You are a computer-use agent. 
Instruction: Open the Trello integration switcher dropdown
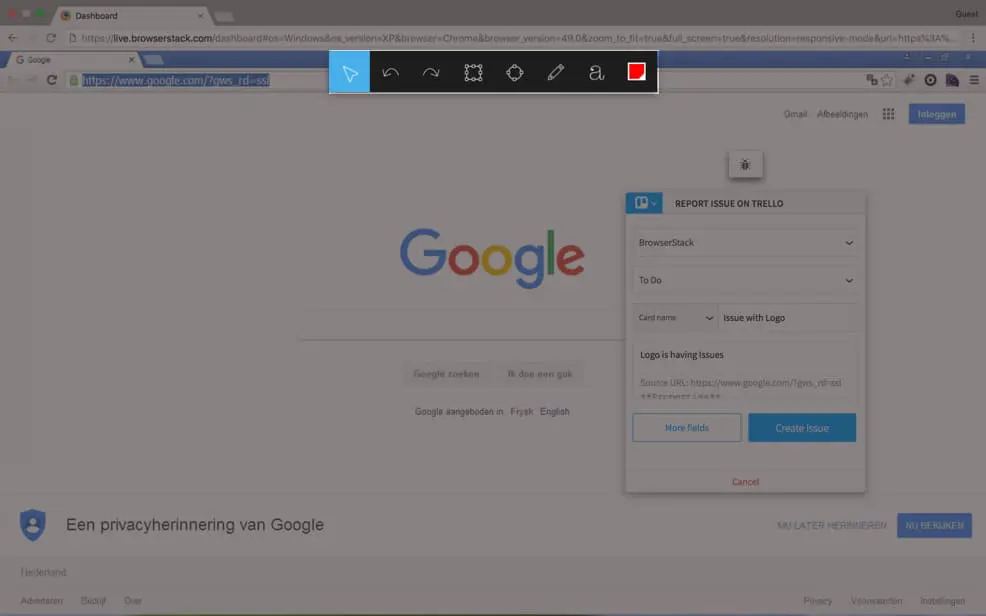pyautogui.click(x=643, y=203)
